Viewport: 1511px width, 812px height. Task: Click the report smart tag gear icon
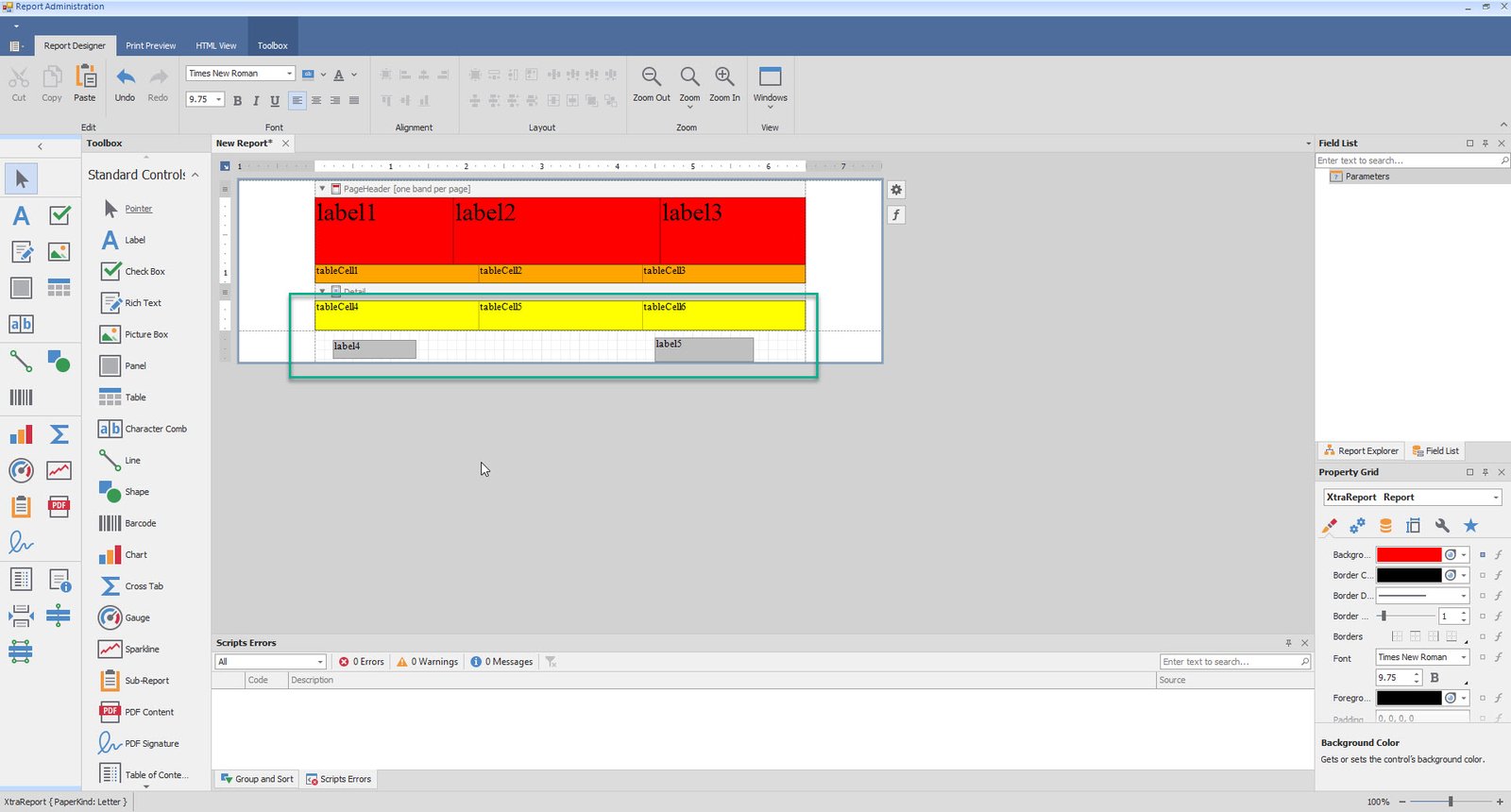pyautogui.click(x=896, y=190)
